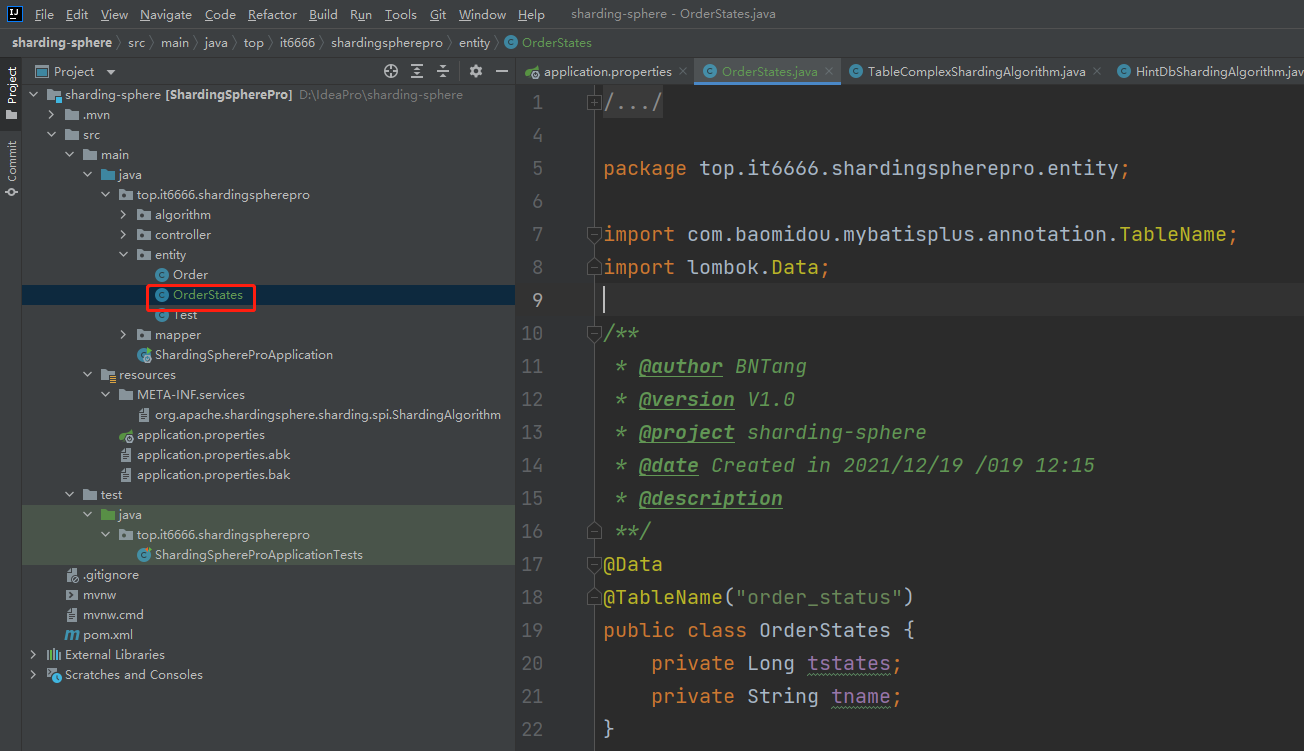Collapse the sharding-sphere root node
Viewport: 1304px width, 751px height.
33,95
